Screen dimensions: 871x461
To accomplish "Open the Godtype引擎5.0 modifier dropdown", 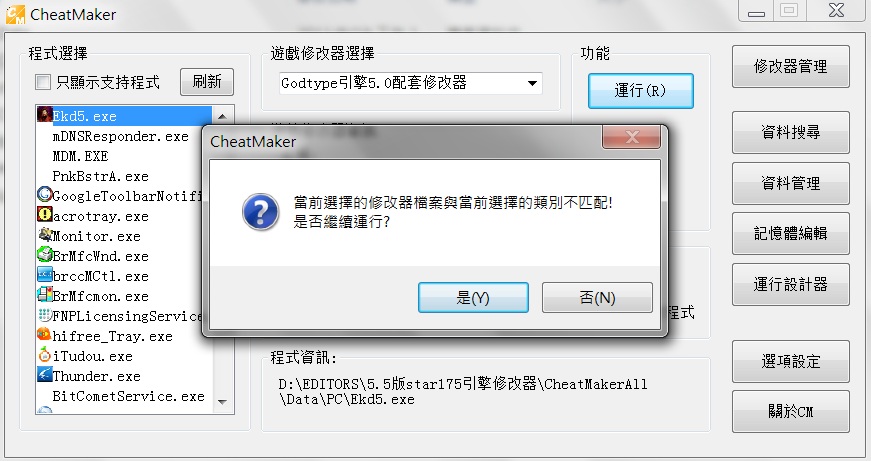I will coord(411,83).
